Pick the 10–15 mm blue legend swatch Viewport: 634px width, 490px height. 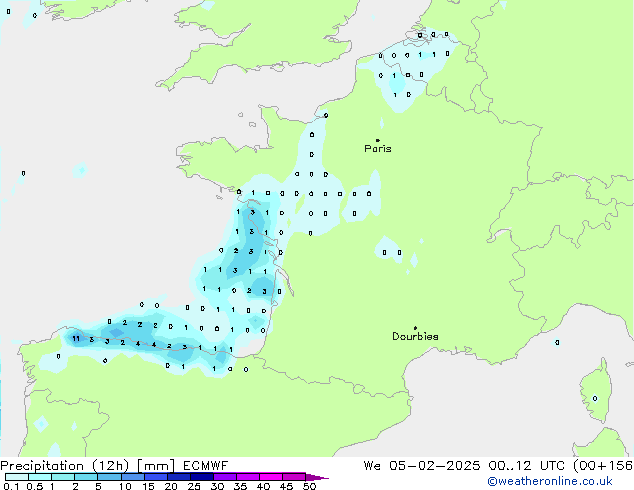[133, 477]
